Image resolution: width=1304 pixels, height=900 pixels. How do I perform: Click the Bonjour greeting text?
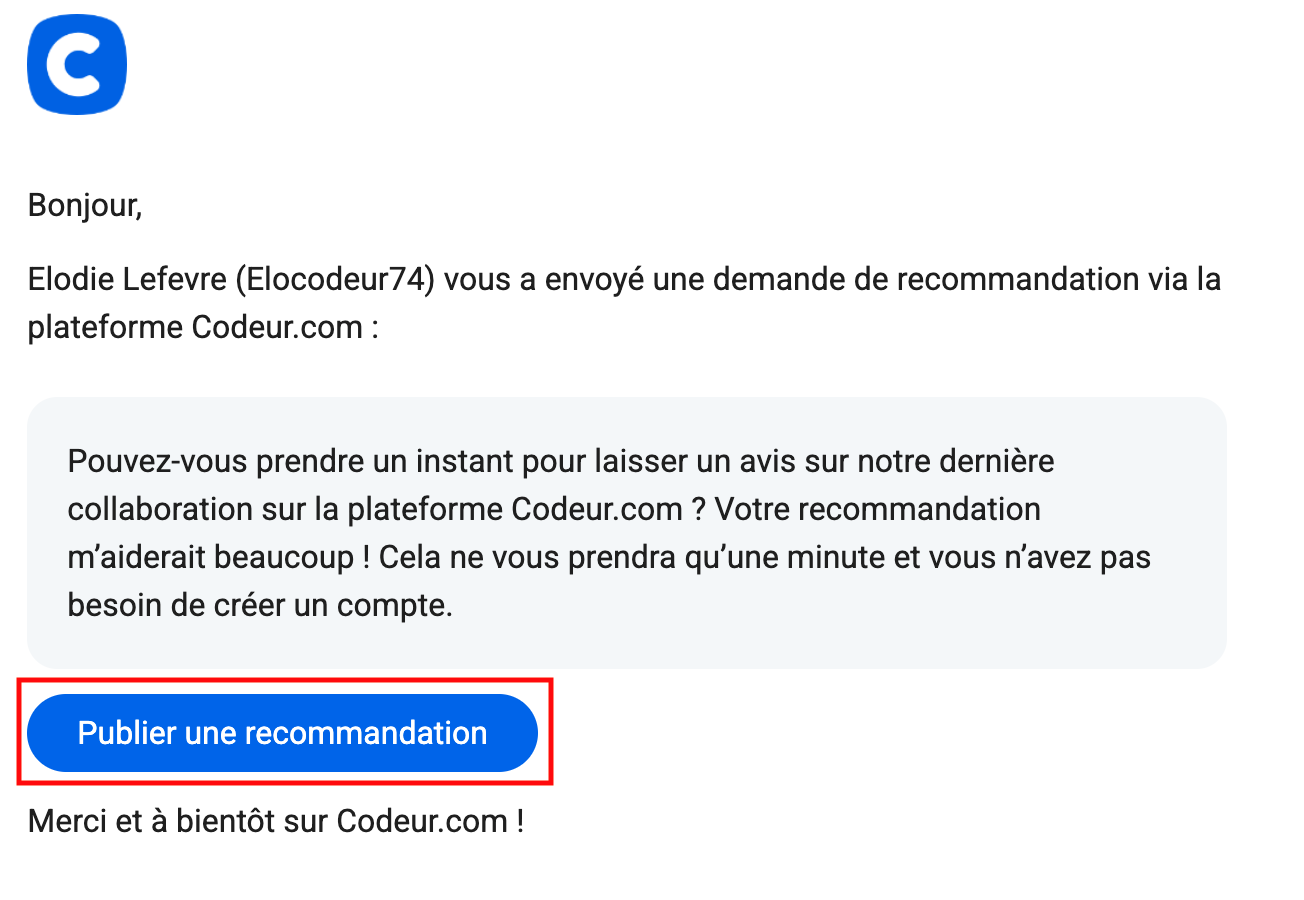tap(85, 205)
